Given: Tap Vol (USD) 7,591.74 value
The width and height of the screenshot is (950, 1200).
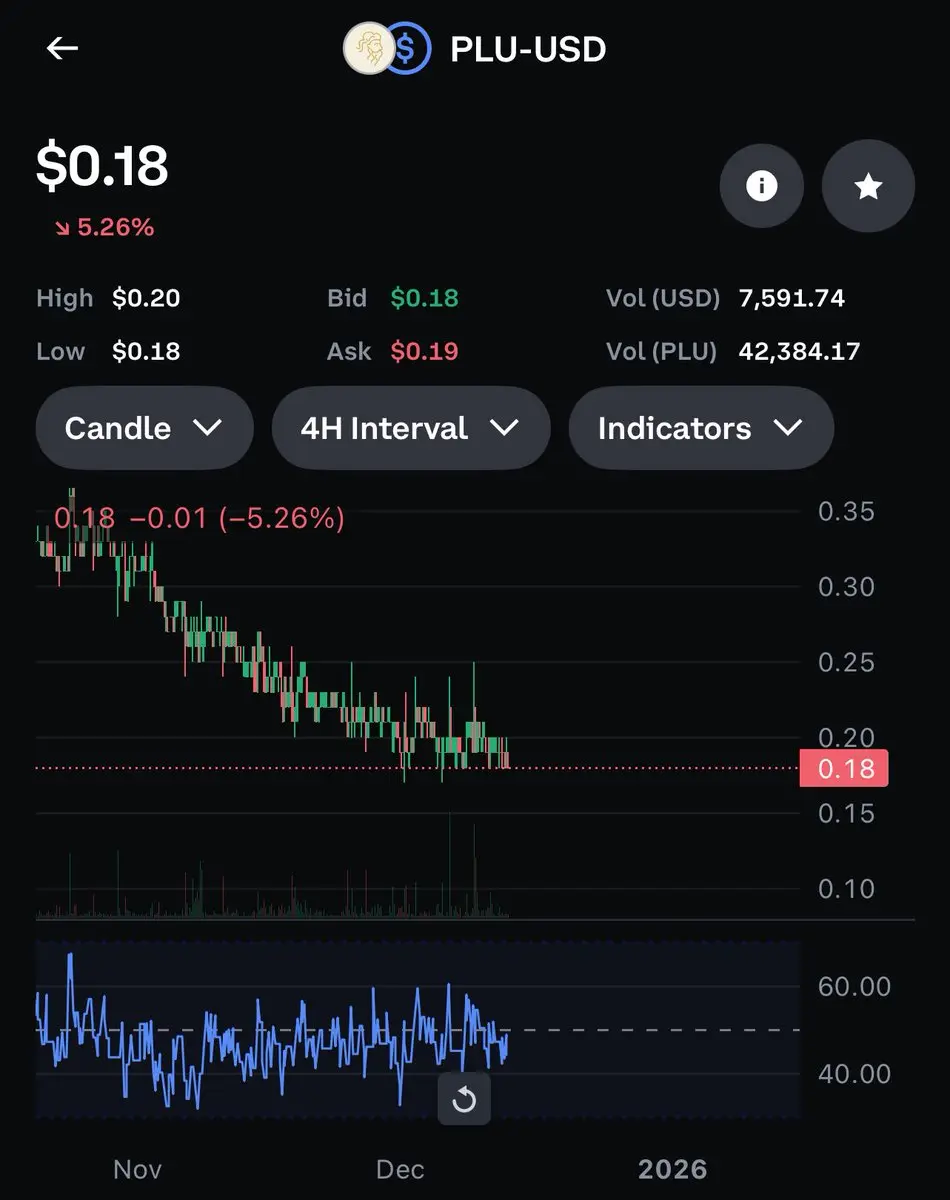Looking at the screenshot, I should 791,298.
